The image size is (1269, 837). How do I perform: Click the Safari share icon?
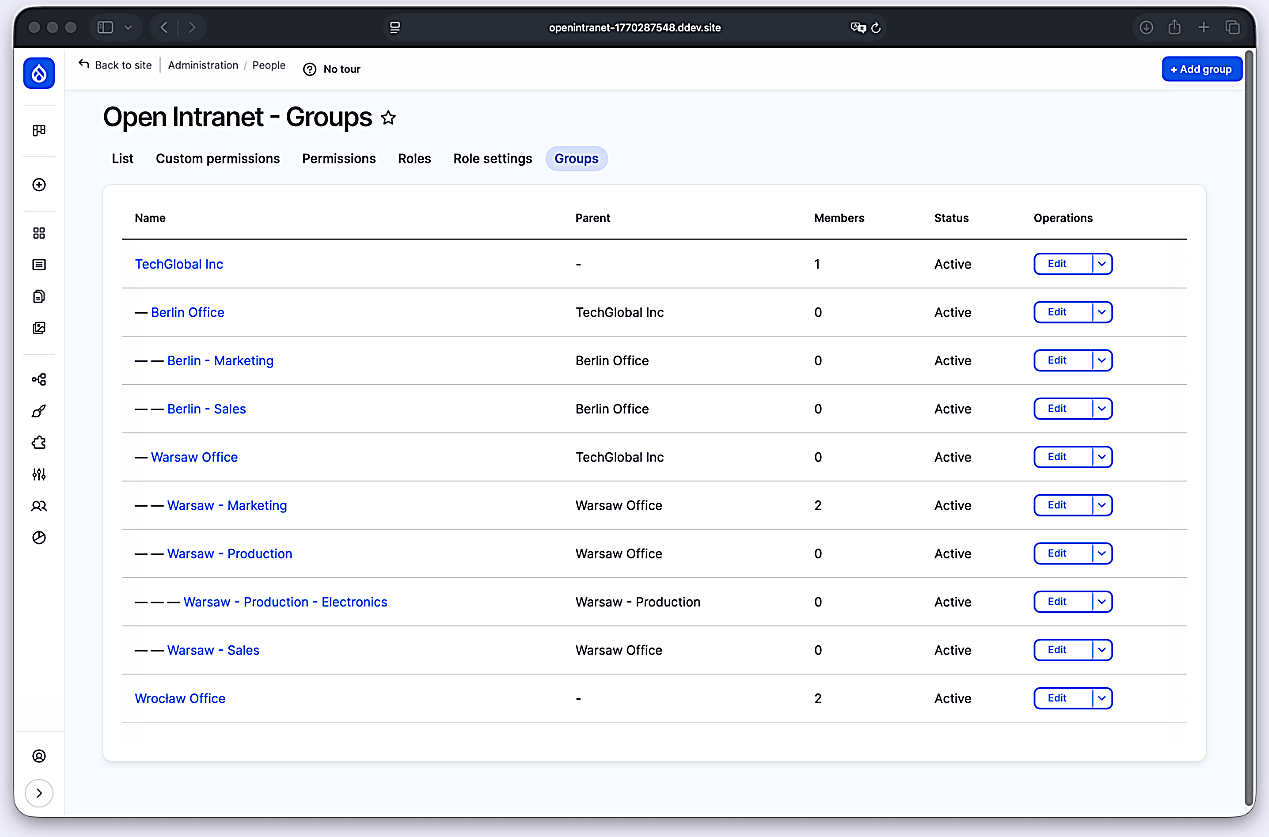1176,27
